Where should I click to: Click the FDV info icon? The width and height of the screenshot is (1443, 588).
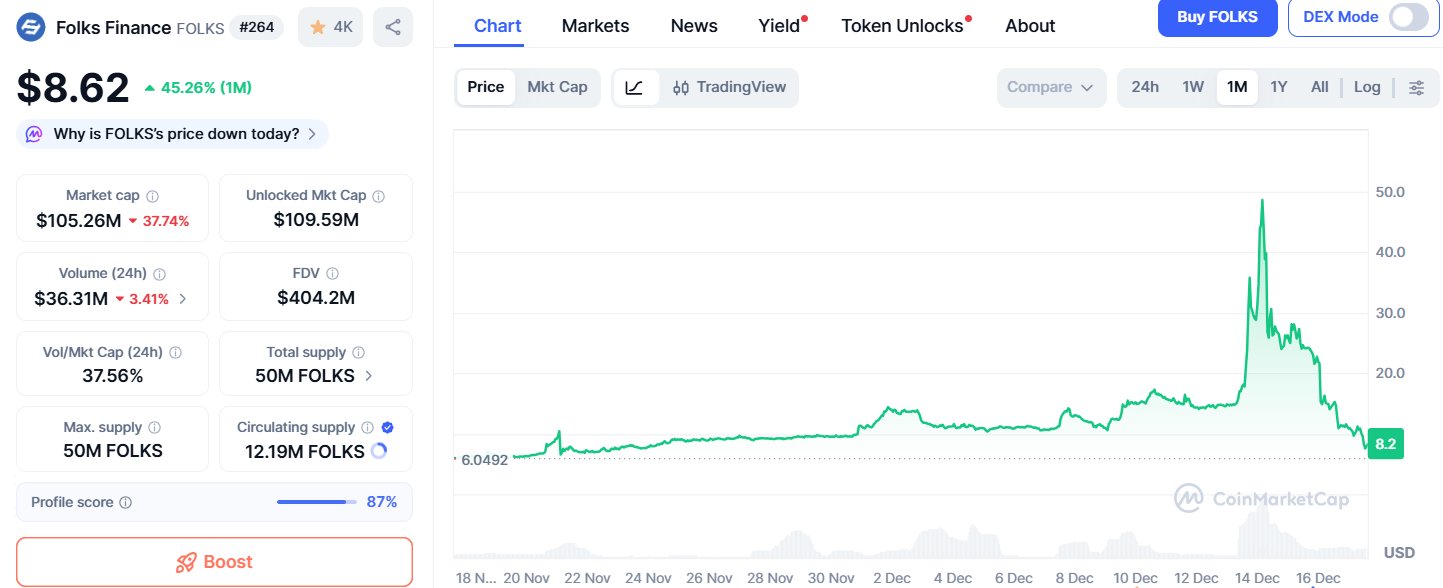(x=332, y=273)
